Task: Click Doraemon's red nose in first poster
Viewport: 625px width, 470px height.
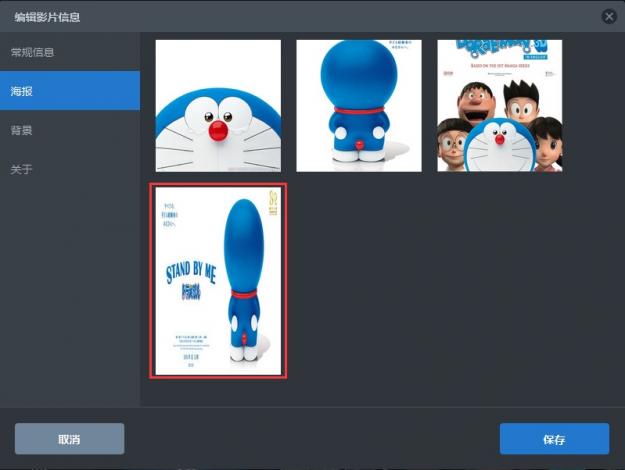Action: click(x=217, y=130)
